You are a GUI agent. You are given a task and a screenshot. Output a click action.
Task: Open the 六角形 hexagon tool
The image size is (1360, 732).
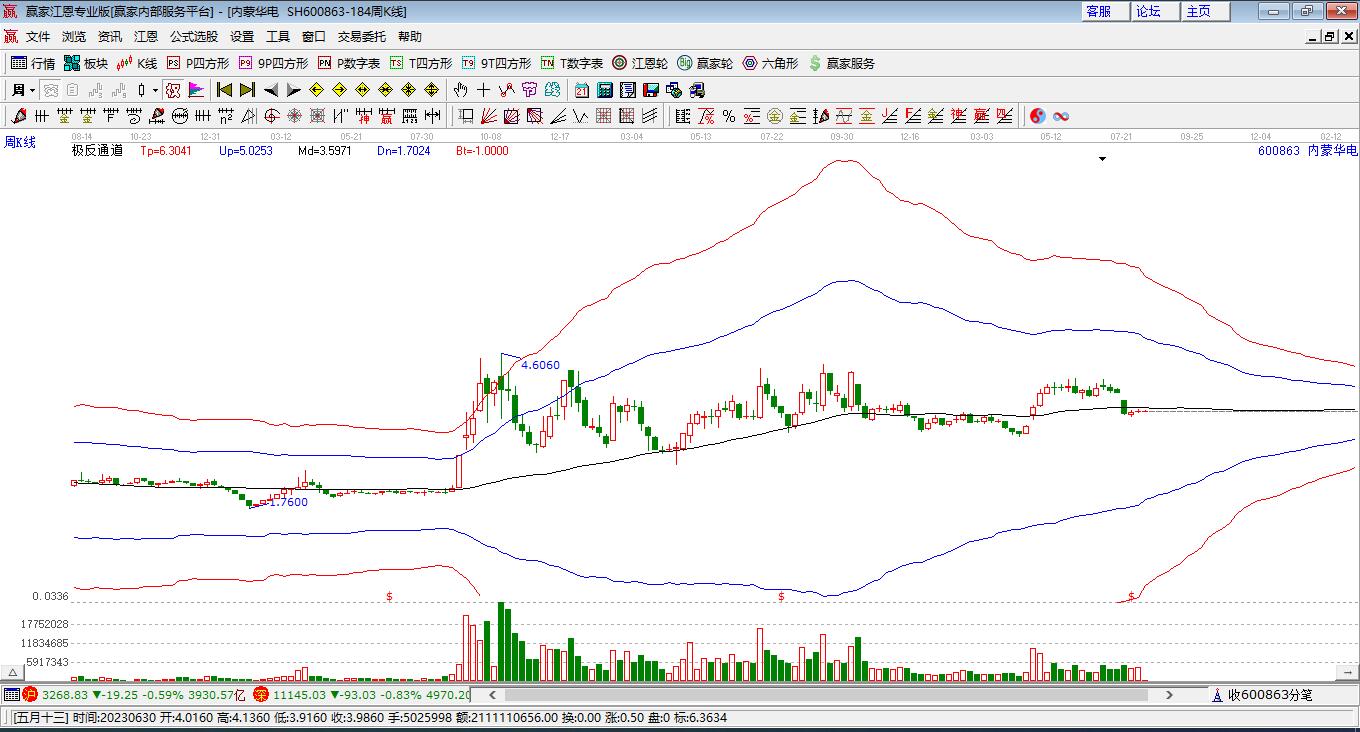tap(770, 63)
